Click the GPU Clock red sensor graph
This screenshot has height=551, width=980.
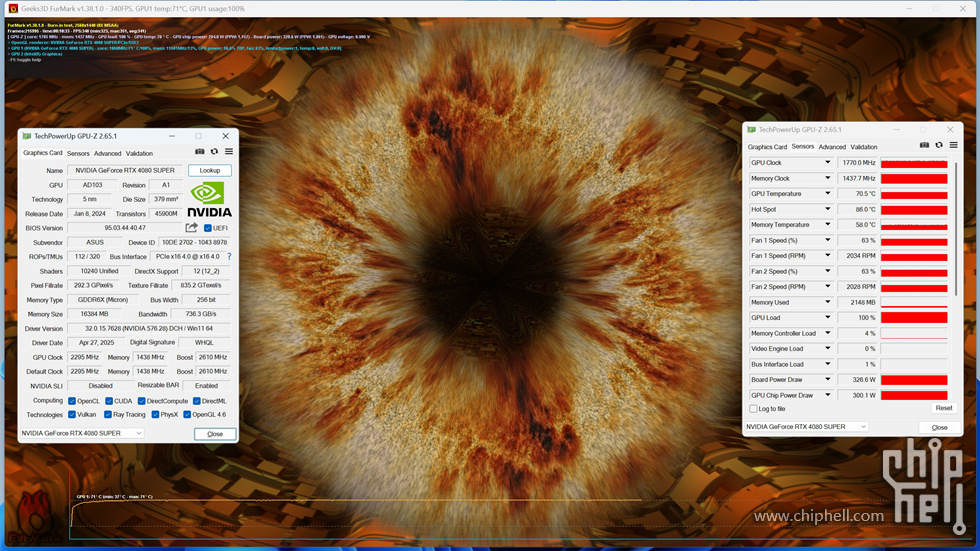[x=914, y=162]
